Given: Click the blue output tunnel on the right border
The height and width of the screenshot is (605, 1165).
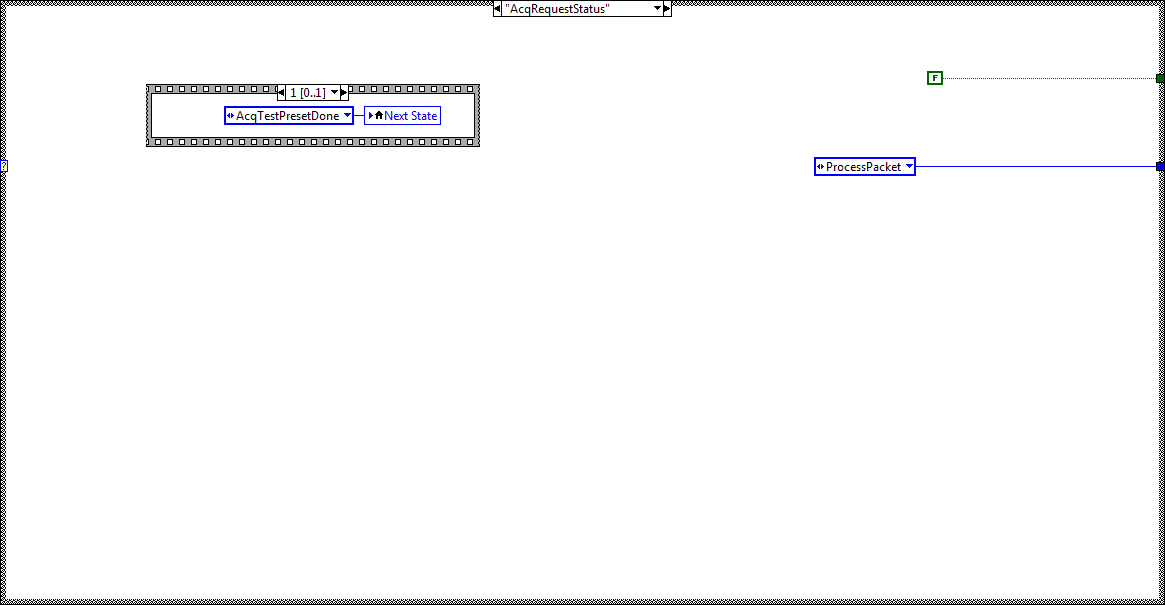Looking at the screenshot, I should tap(1160, 166).
